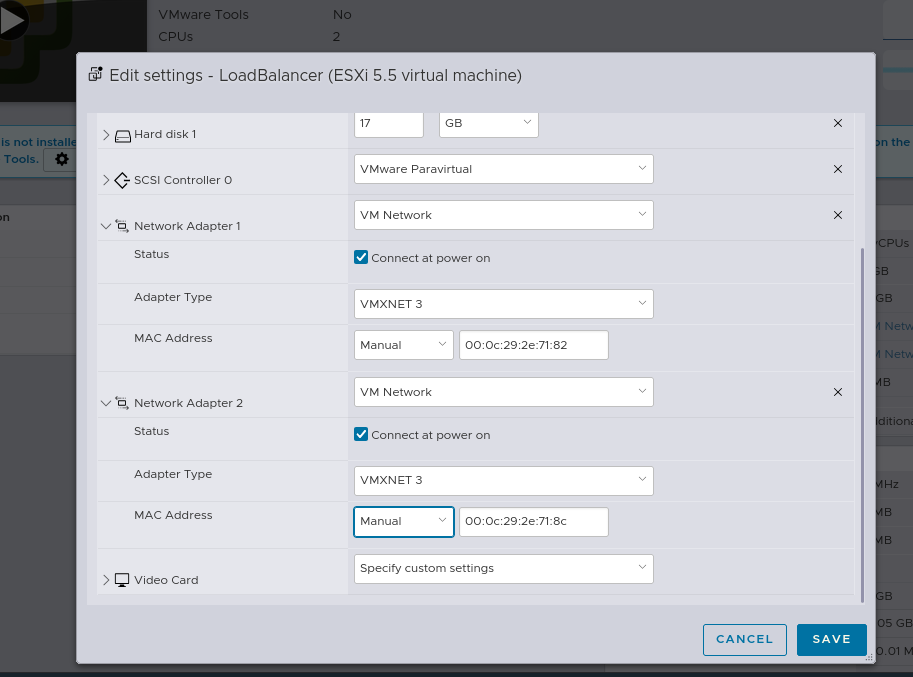
Task: Remove Hard disk 1 with X icon
Action: tap(838, 123)
